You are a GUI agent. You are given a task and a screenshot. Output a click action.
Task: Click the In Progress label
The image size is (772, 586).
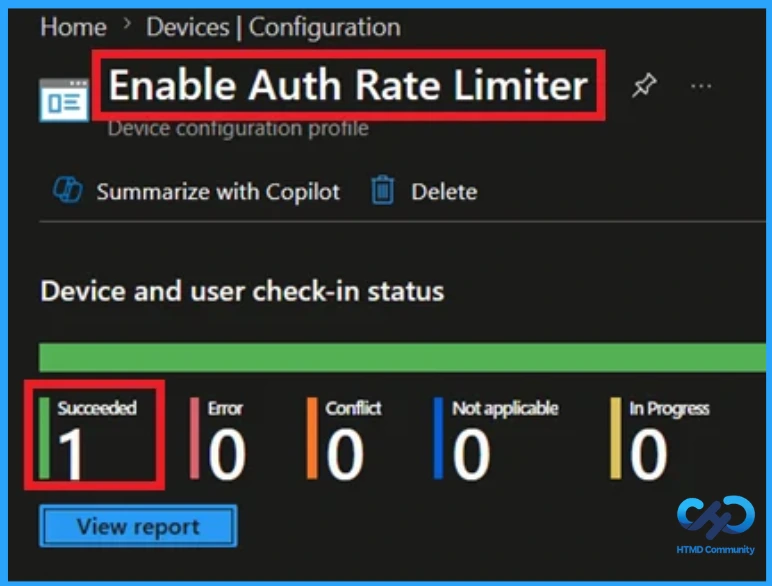point(670,408)
